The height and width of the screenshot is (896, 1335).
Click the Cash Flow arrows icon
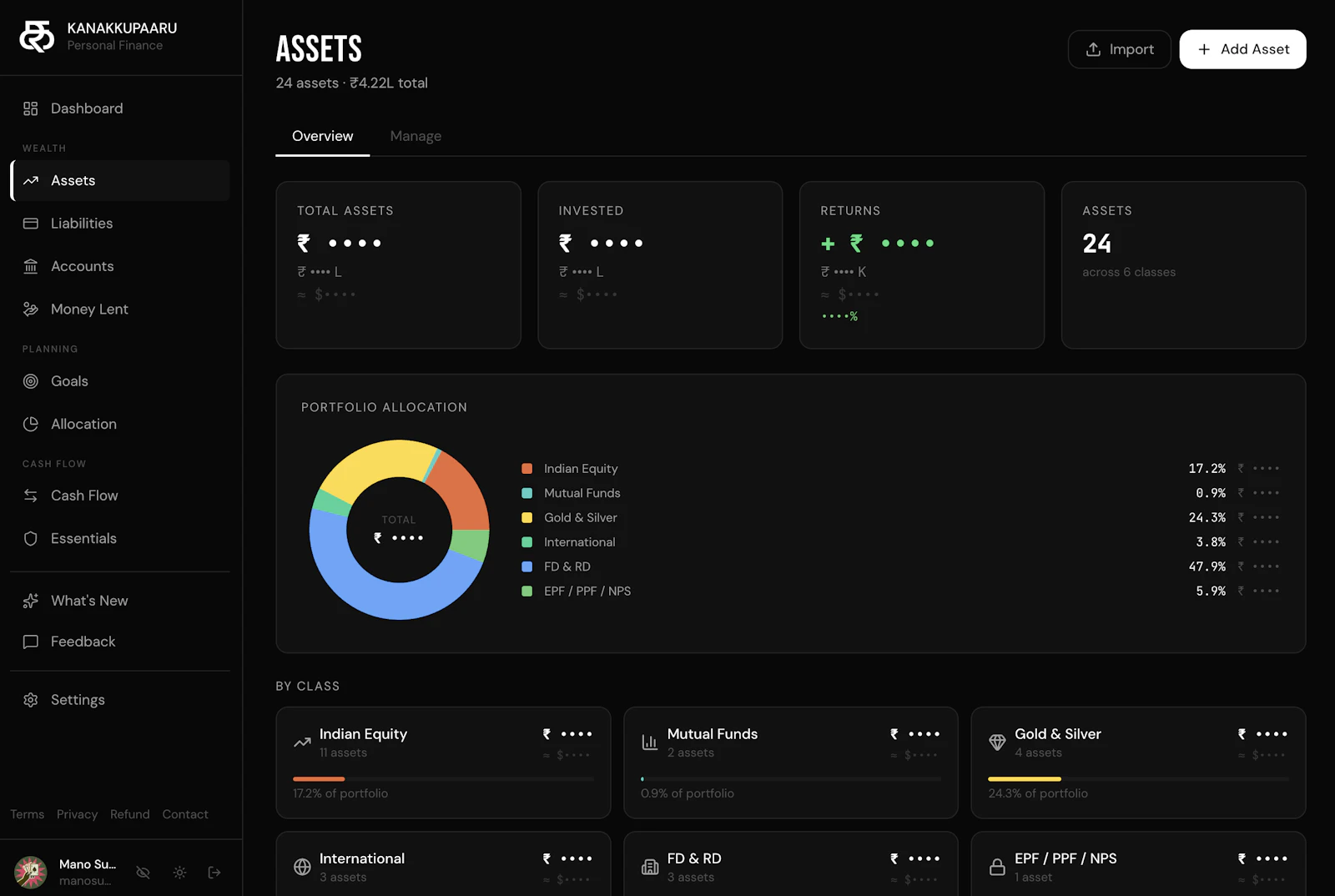point(31,496)
